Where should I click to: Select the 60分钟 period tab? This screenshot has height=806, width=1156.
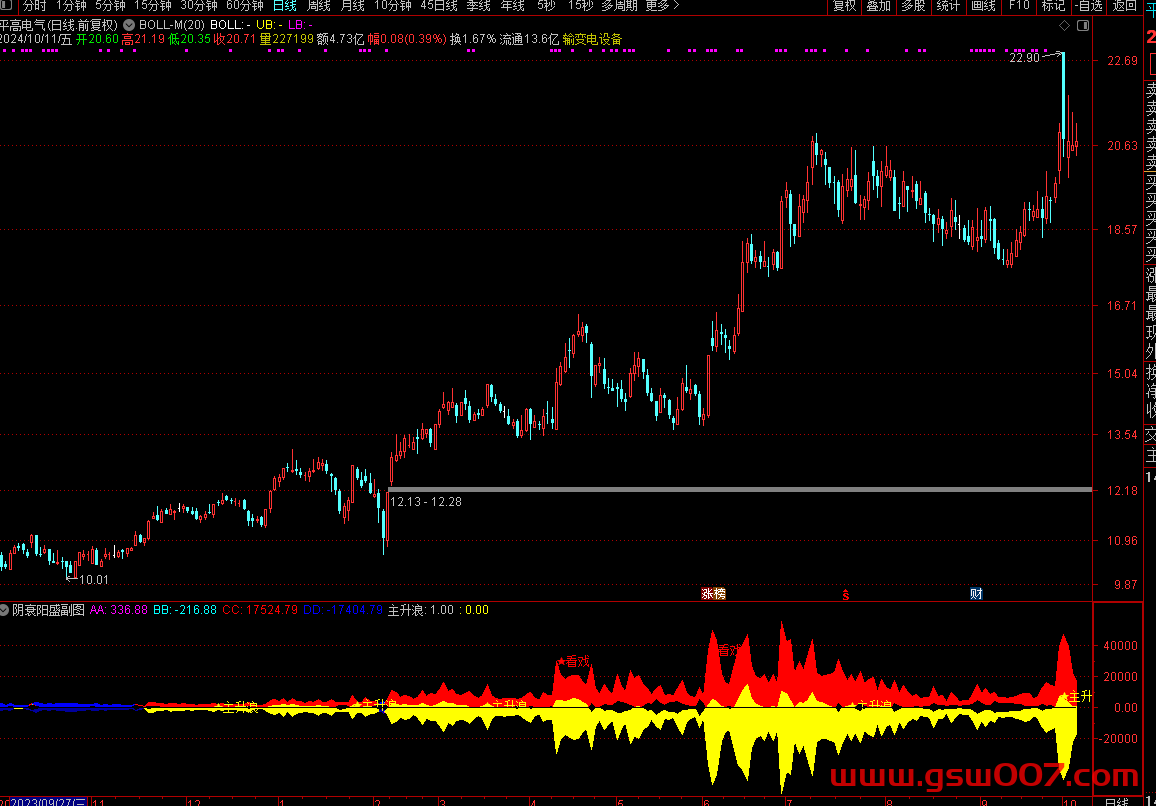click(245, 6)
